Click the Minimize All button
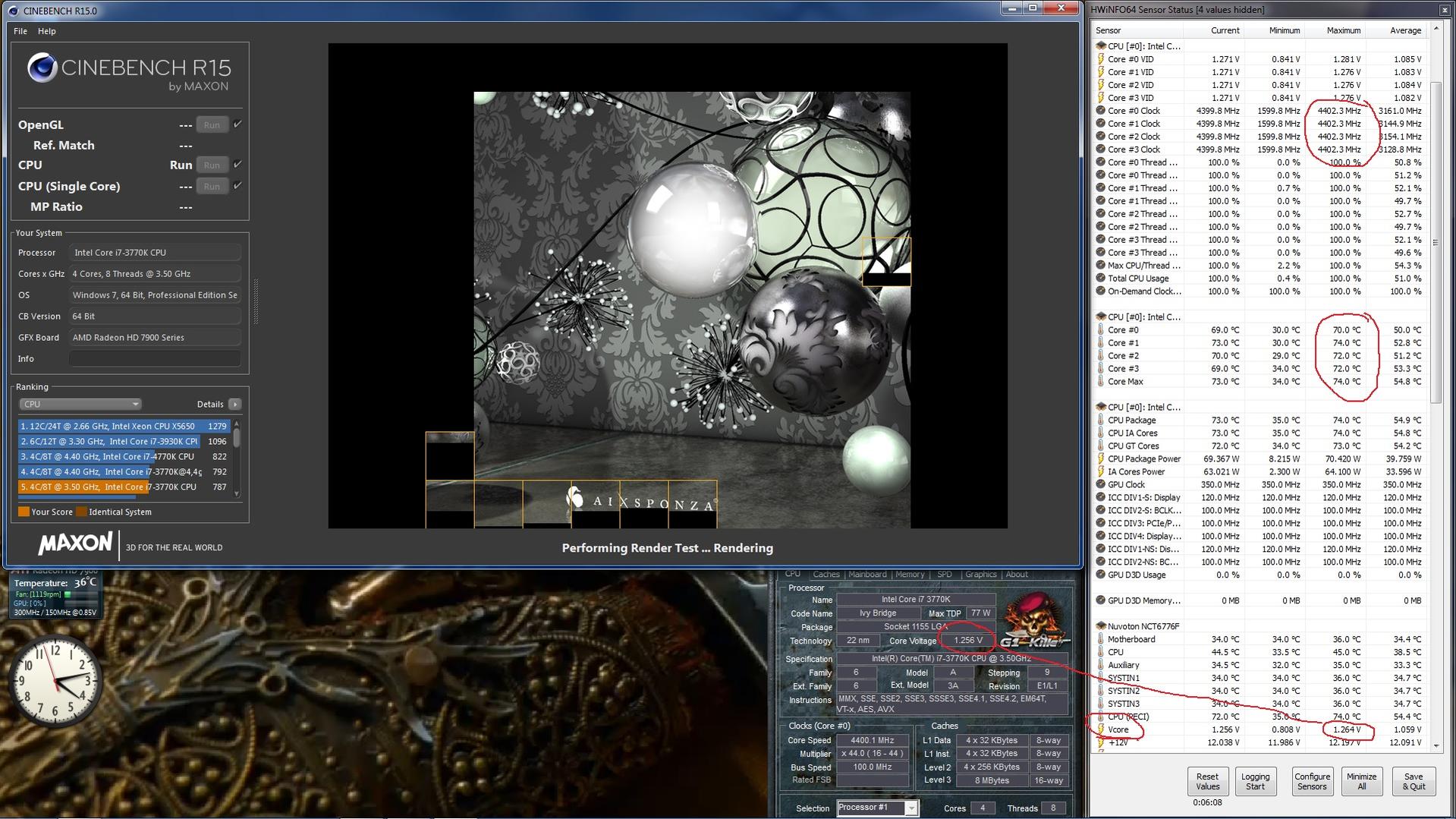Screen dimensions: 1456x819 pyautogui.click(x=1361, y=782)
